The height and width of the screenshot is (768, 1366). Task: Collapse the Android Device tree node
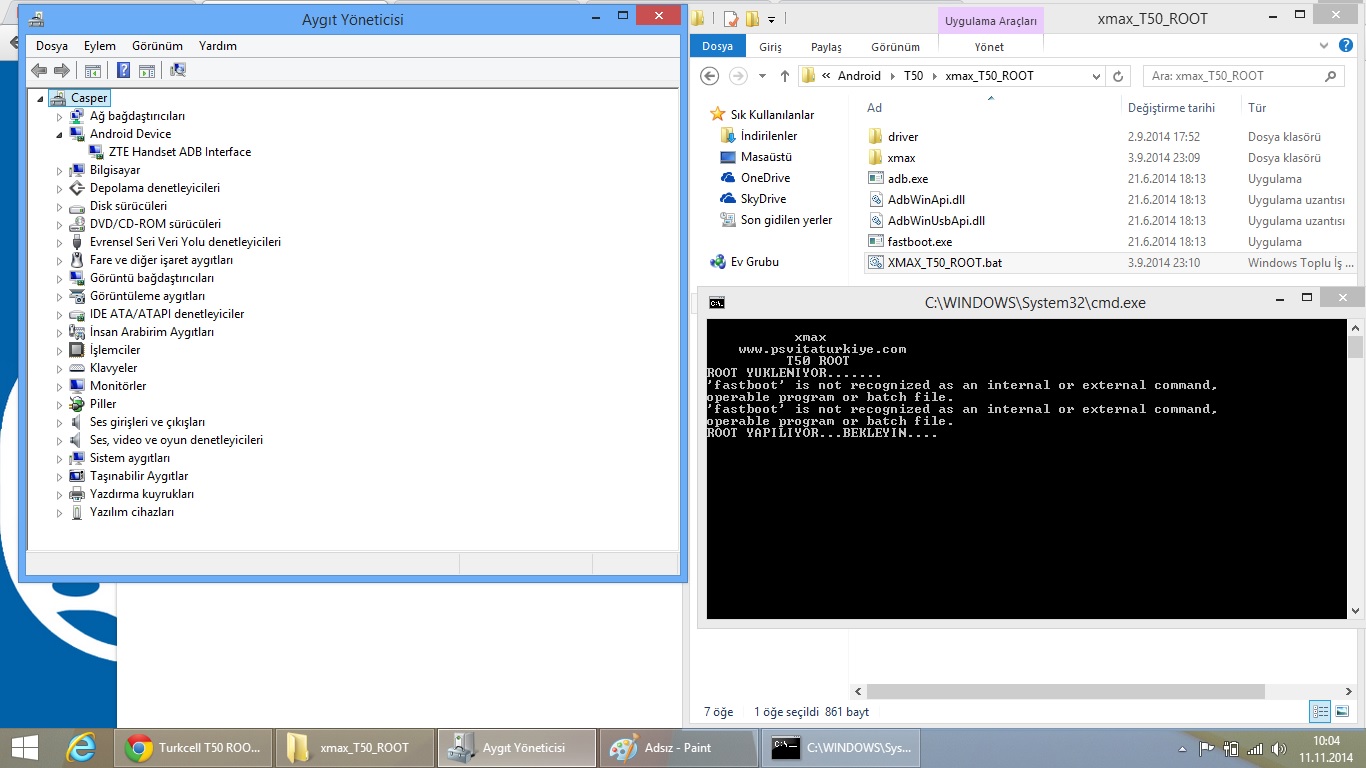59,134
